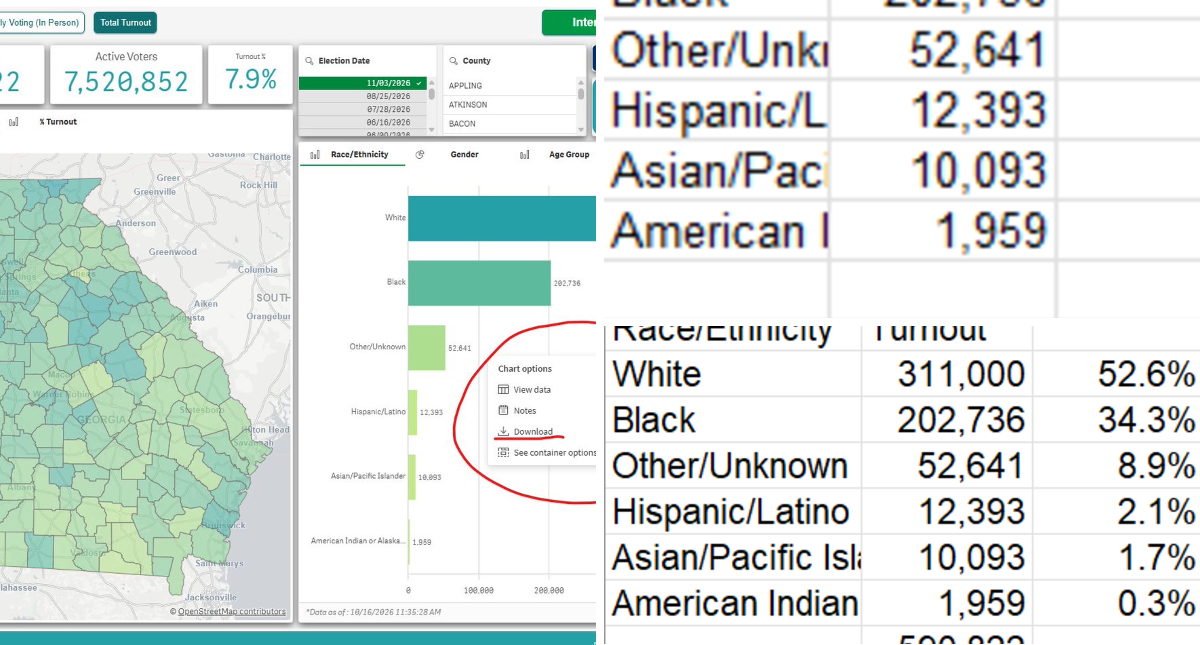This screenshot has height=645, width=1200.
Task: Select election date 08/25/2026
Action: click(x=363, y=96)
